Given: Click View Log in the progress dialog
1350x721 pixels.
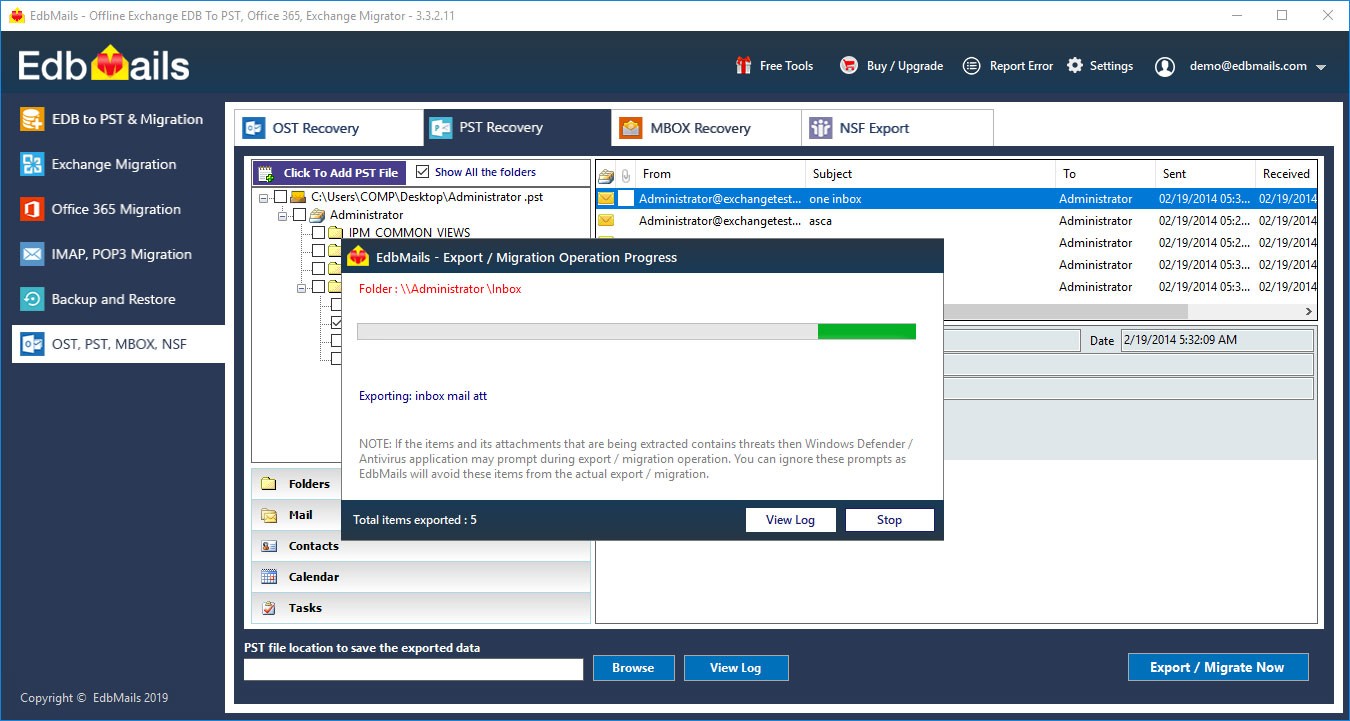Looking at the screenshot, I should point(790,519).
